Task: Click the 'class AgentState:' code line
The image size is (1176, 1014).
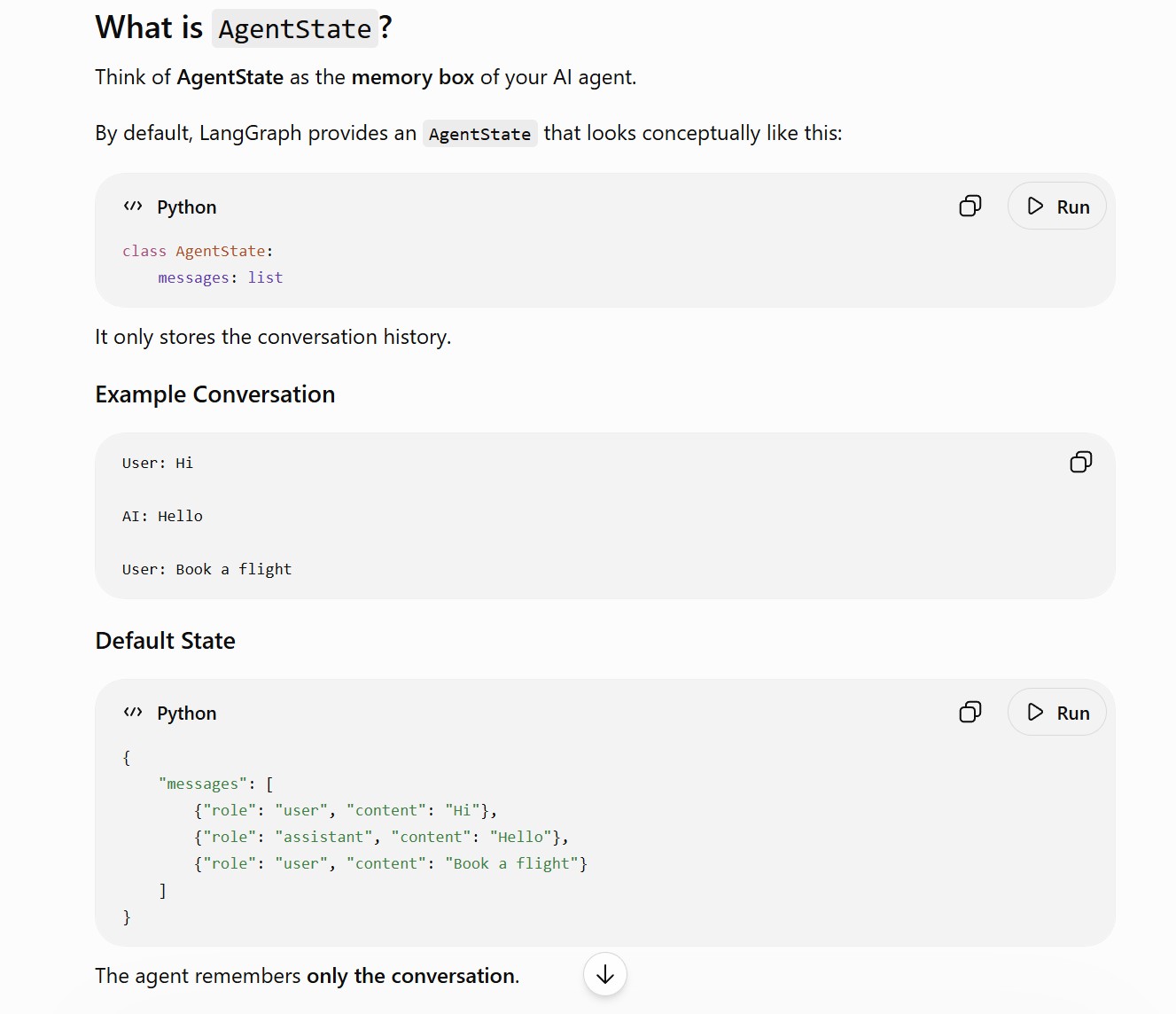Action: pyautogui.click(x=198, y=251)
